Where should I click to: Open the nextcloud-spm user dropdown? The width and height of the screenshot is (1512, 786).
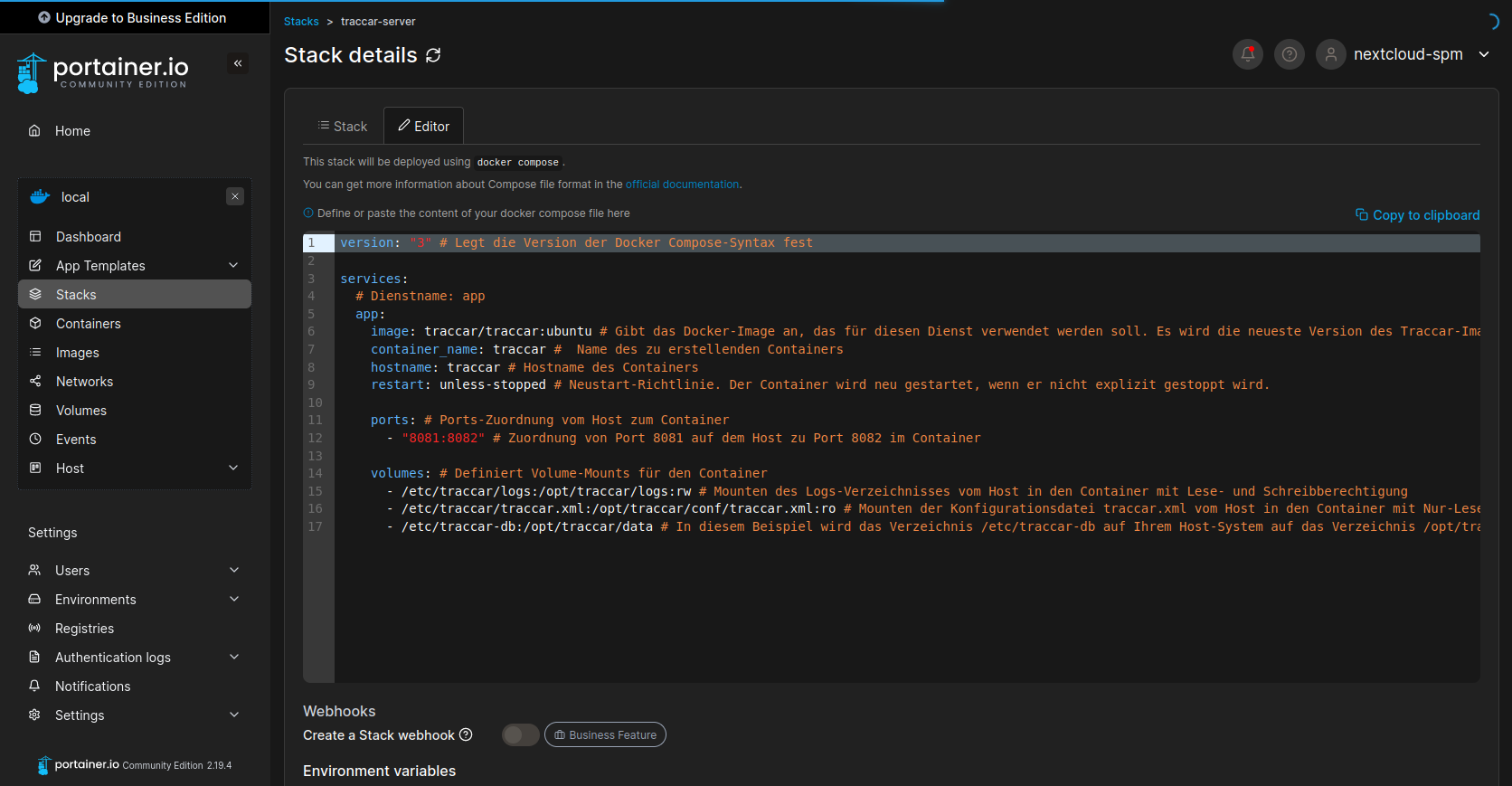pos(1483,54)
